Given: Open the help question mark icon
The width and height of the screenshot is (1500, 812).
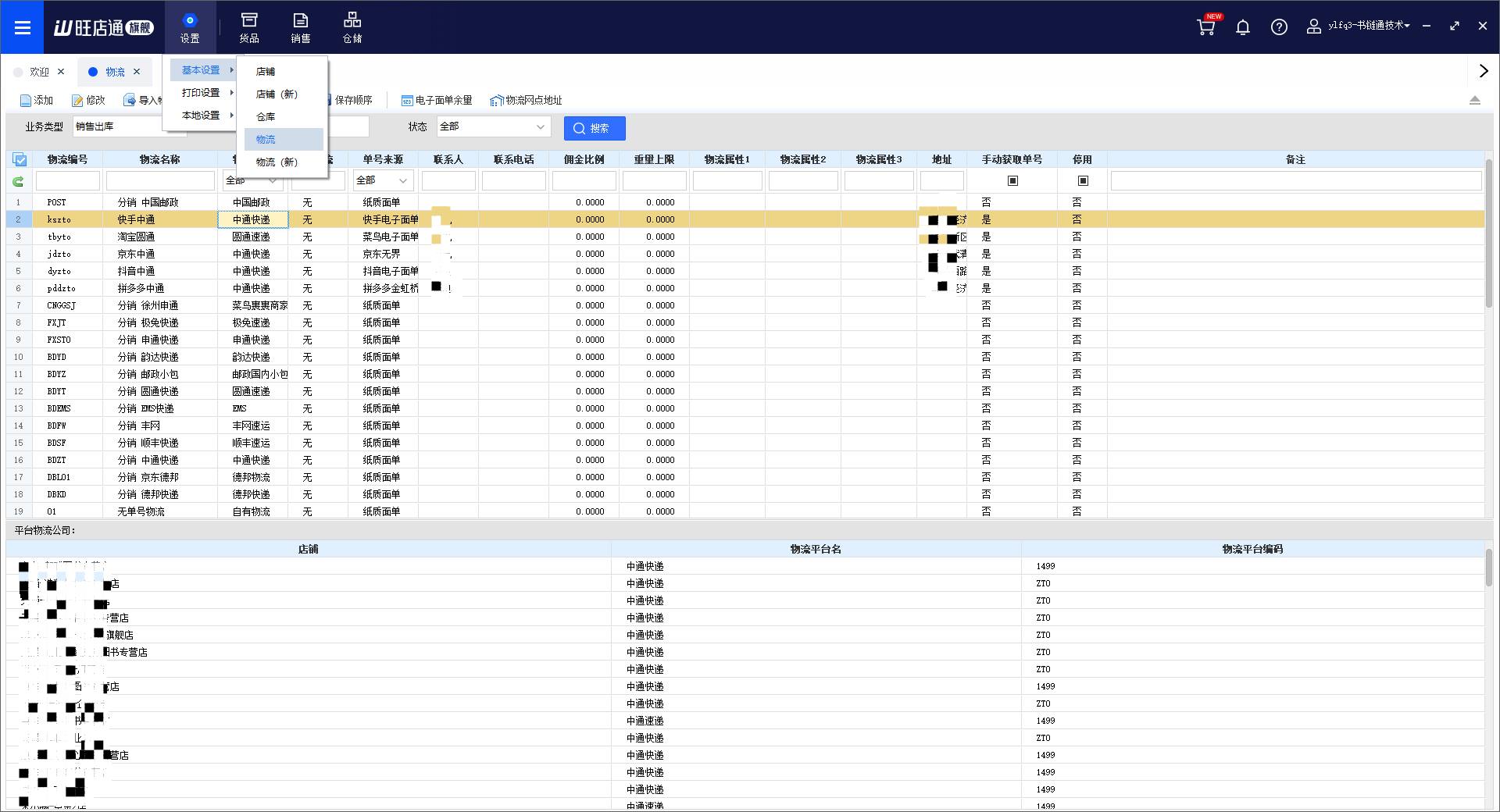Looking at the screenshot, I should tap(1279, 27).
